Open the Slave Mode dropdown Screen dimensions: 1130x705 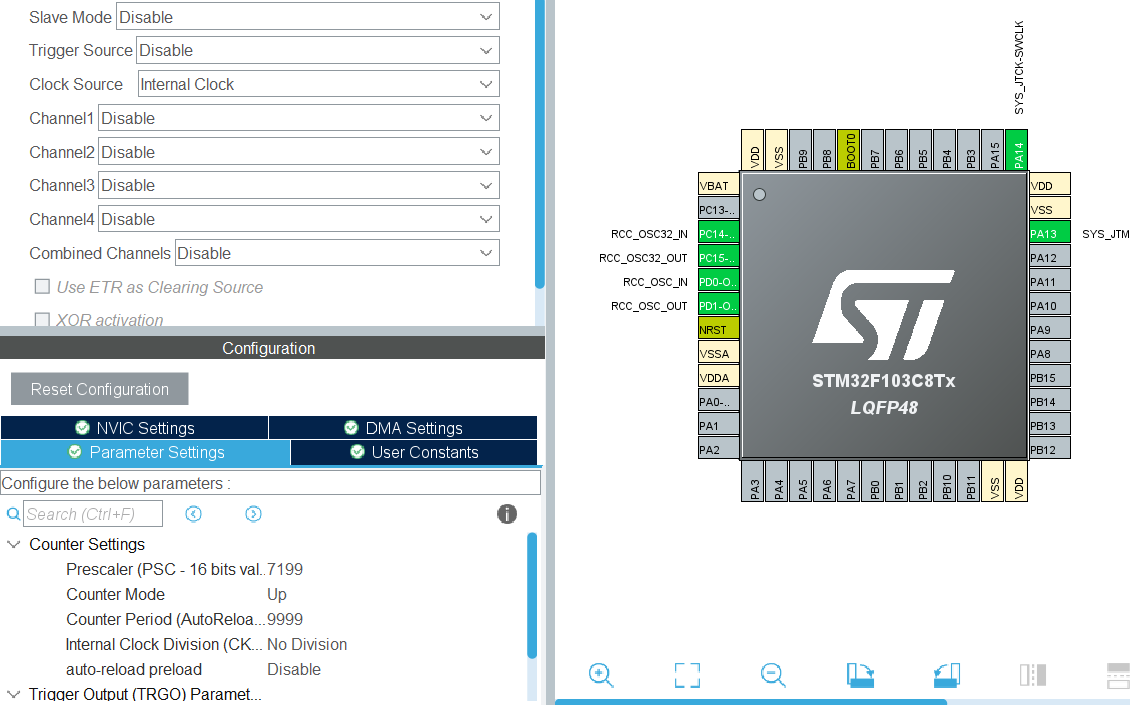(308, 17)
